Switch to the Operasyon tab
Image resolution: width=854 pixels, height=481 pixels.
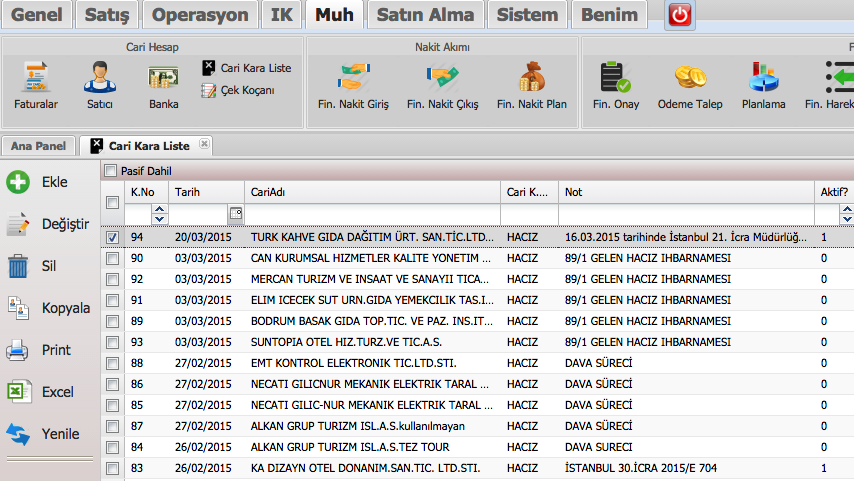(x=200, y=15)
